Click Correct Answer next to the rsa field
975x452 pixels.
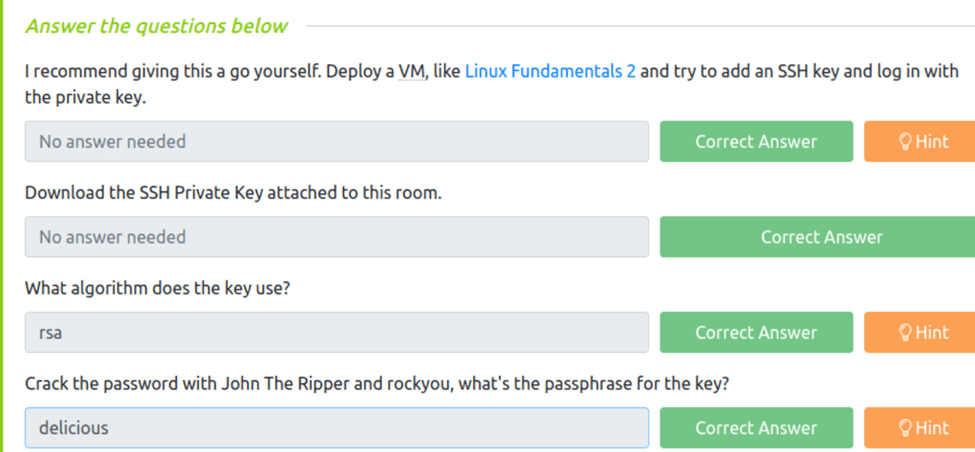[756, 333]
